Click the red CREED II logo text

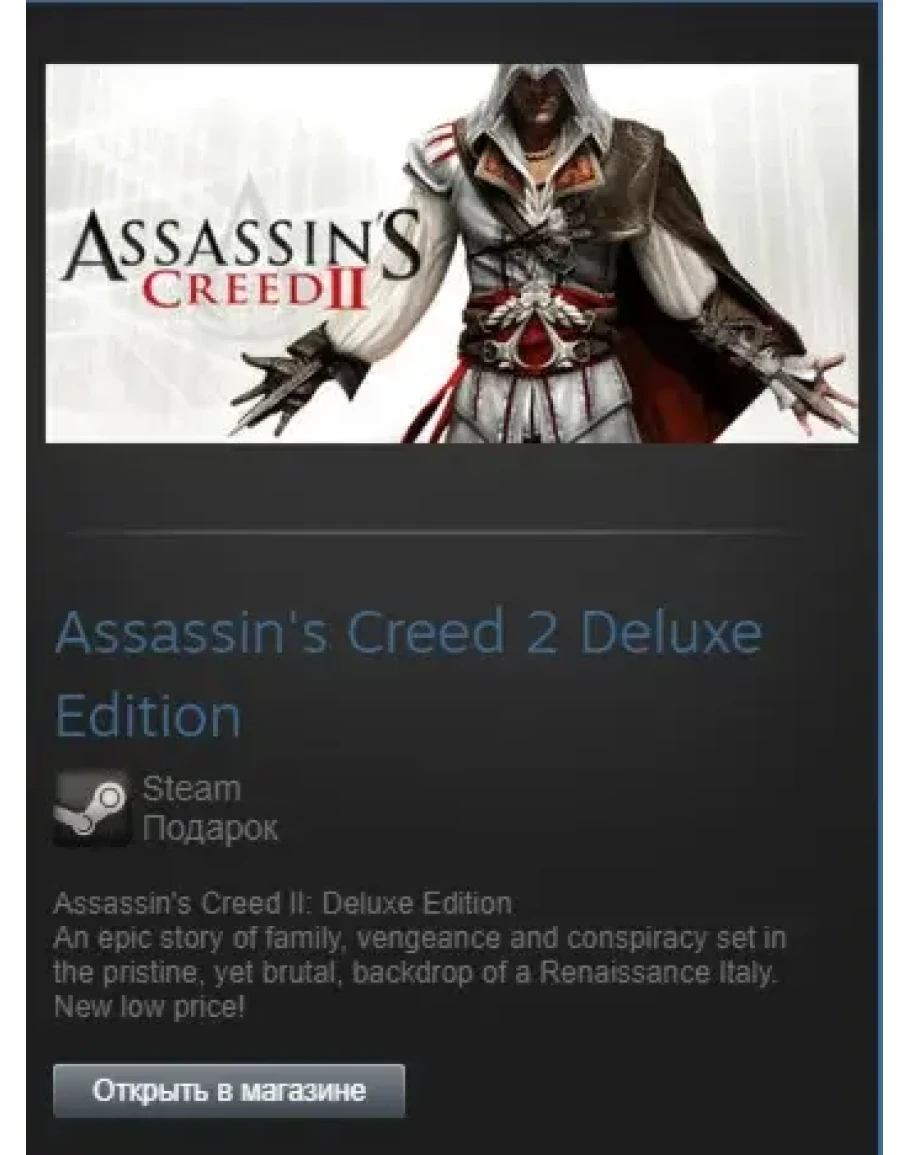[254, 292]
